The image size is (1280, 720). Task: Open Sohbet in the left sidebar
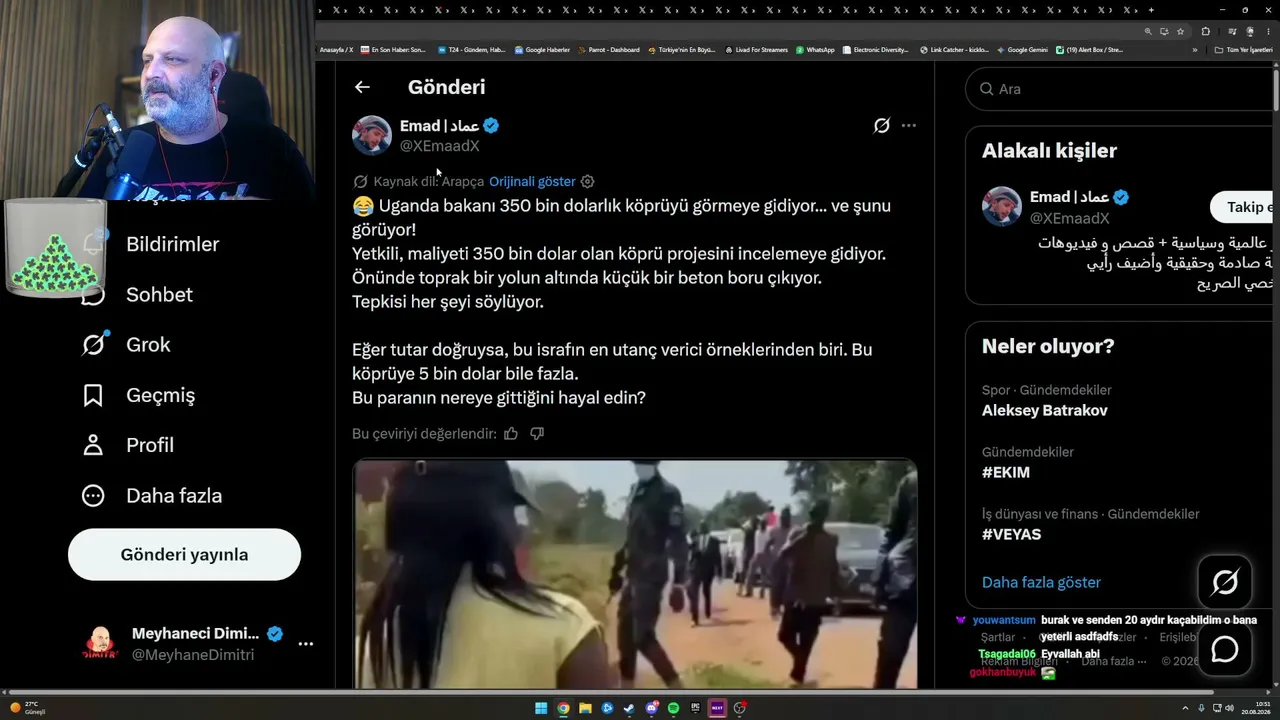(x=137, y=295)
